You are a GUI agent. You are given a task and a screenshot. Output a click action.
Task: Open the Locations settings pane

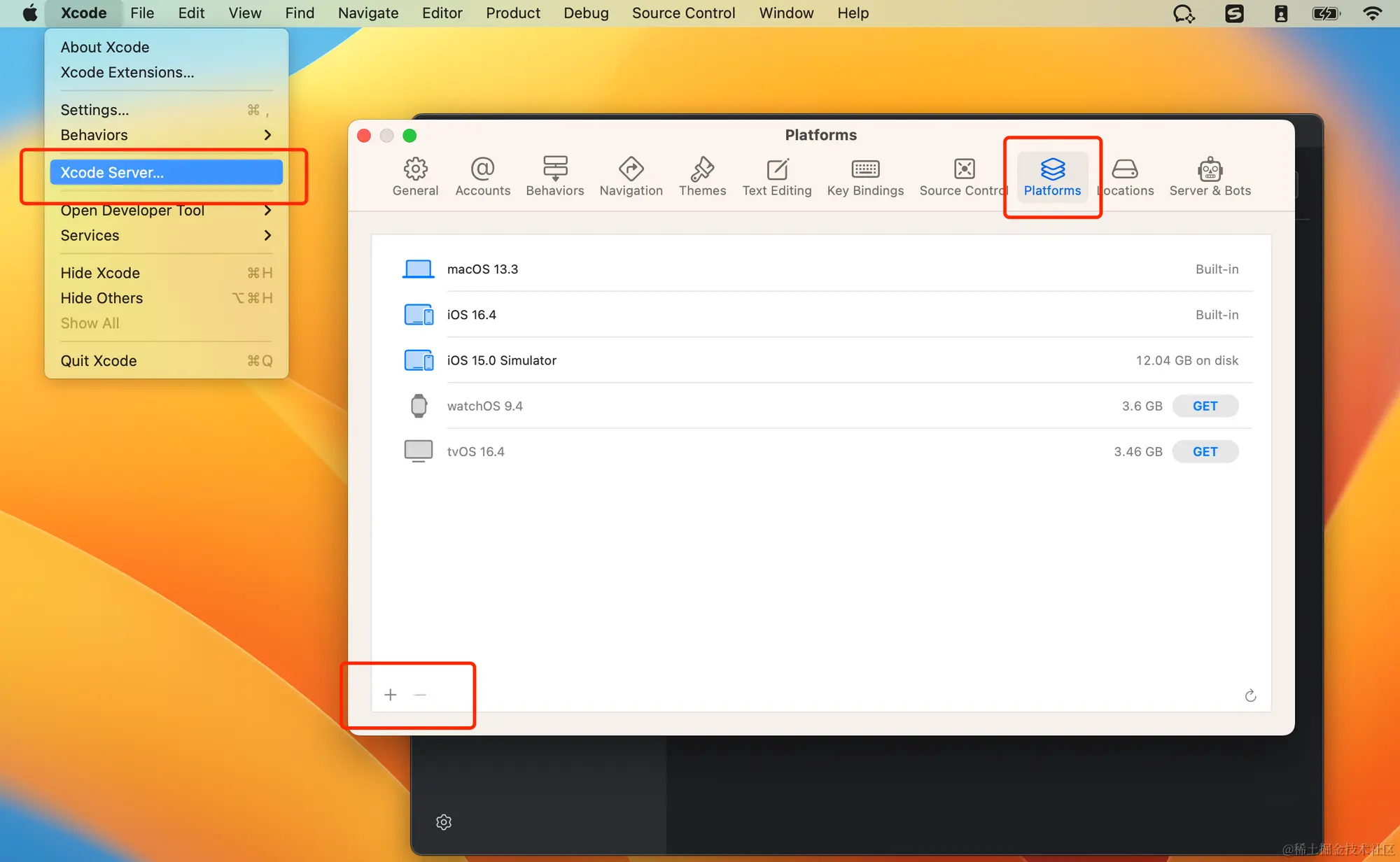click(1126, 176)
